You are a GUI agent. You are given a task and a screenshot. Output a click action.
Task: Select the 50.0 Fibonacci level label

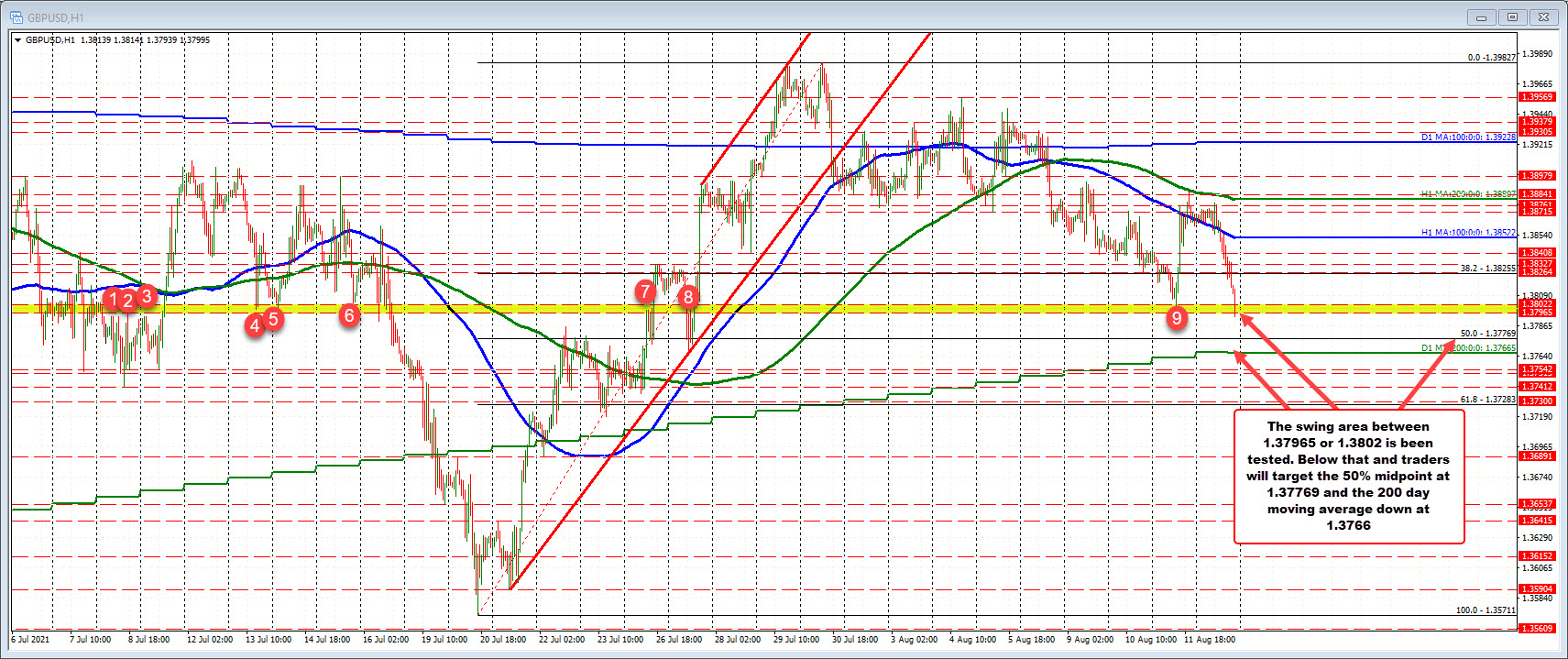(x=1486, y=334)
